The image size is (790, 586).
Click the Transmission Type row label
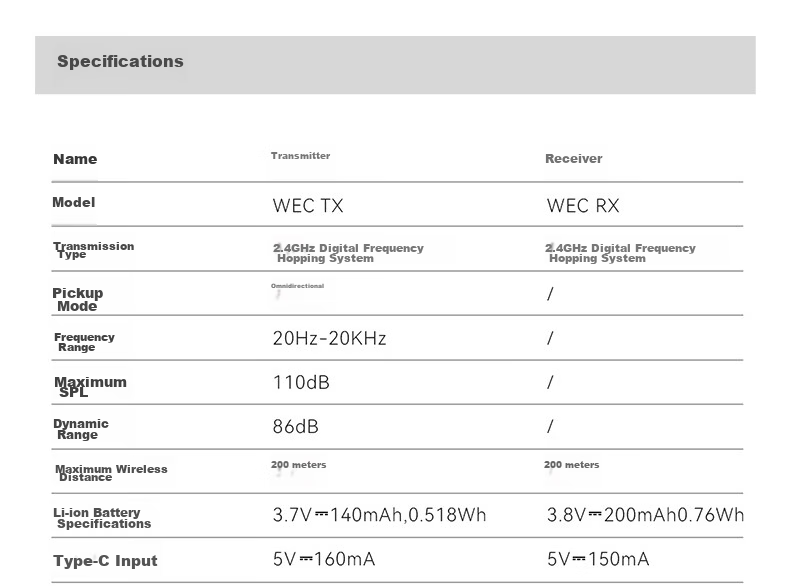tap(94, 250)
